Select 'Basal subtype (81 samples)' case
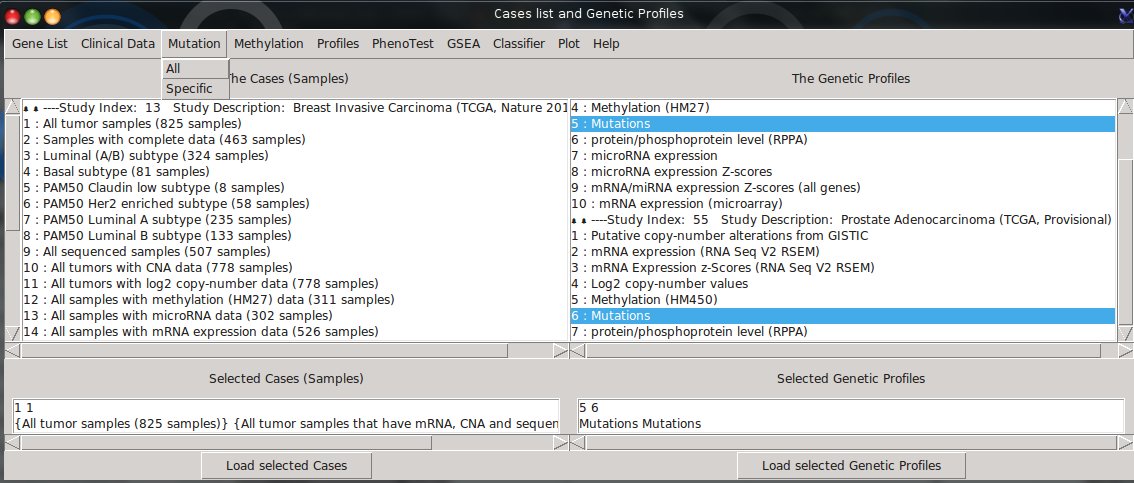1134x483 pixels. (116, 172)
